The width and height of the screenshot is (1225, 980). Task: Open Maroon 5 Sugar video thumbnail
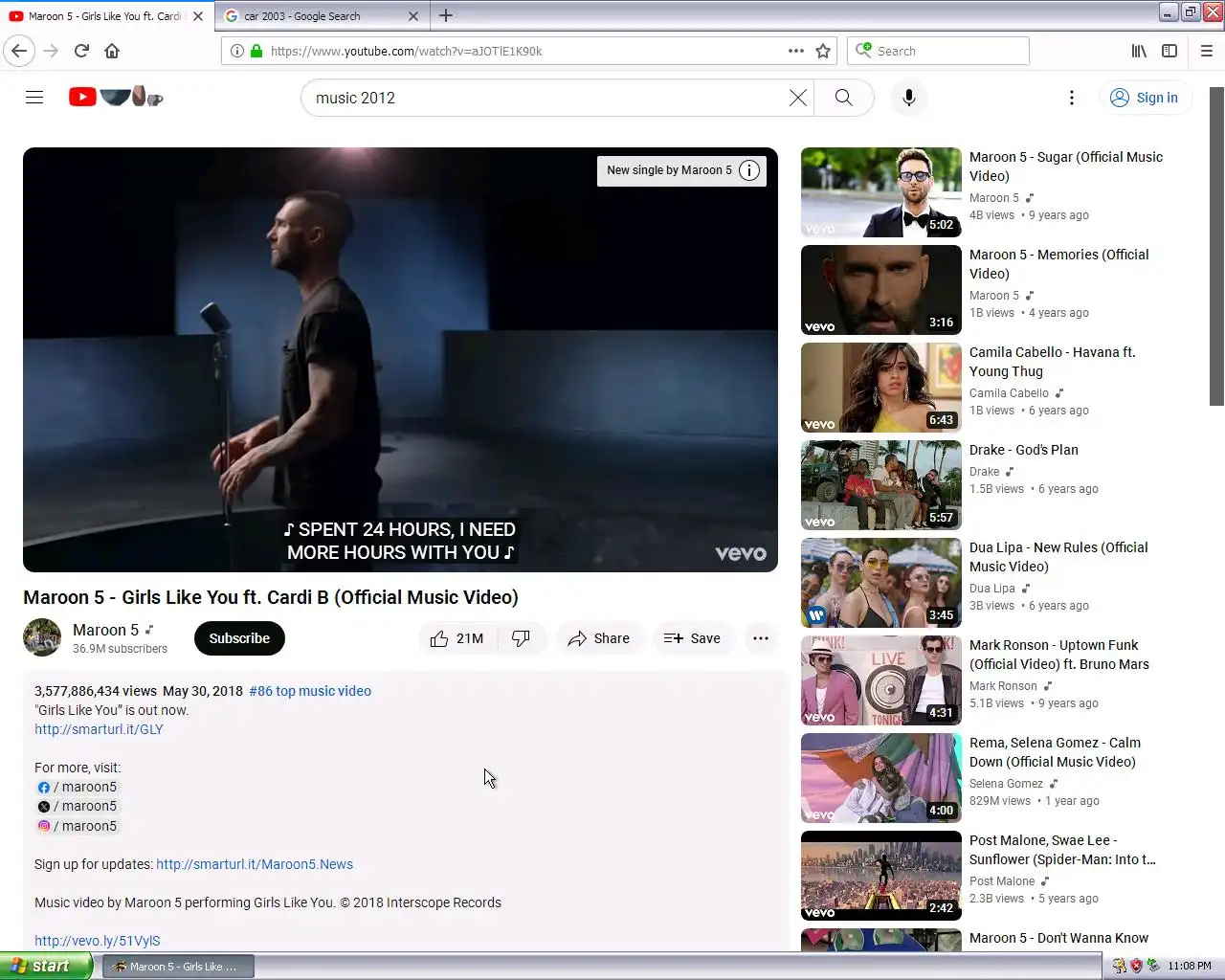[881, 192]
